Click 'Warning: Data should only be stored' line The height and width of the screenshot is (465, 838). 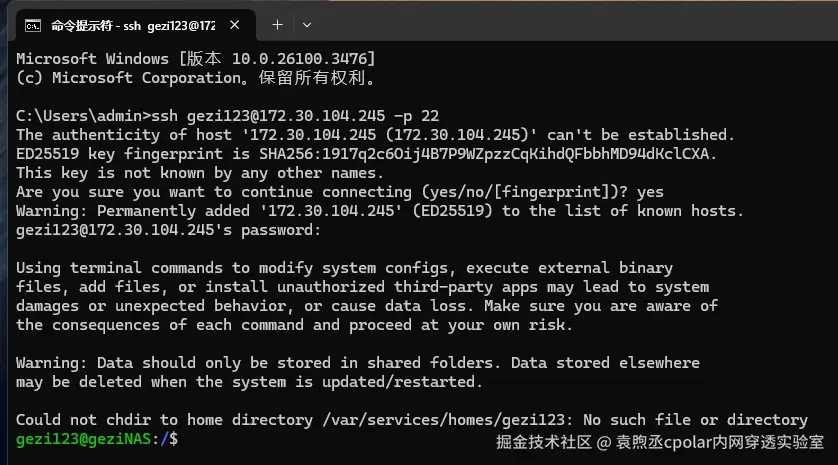click(x=357, y=363)
